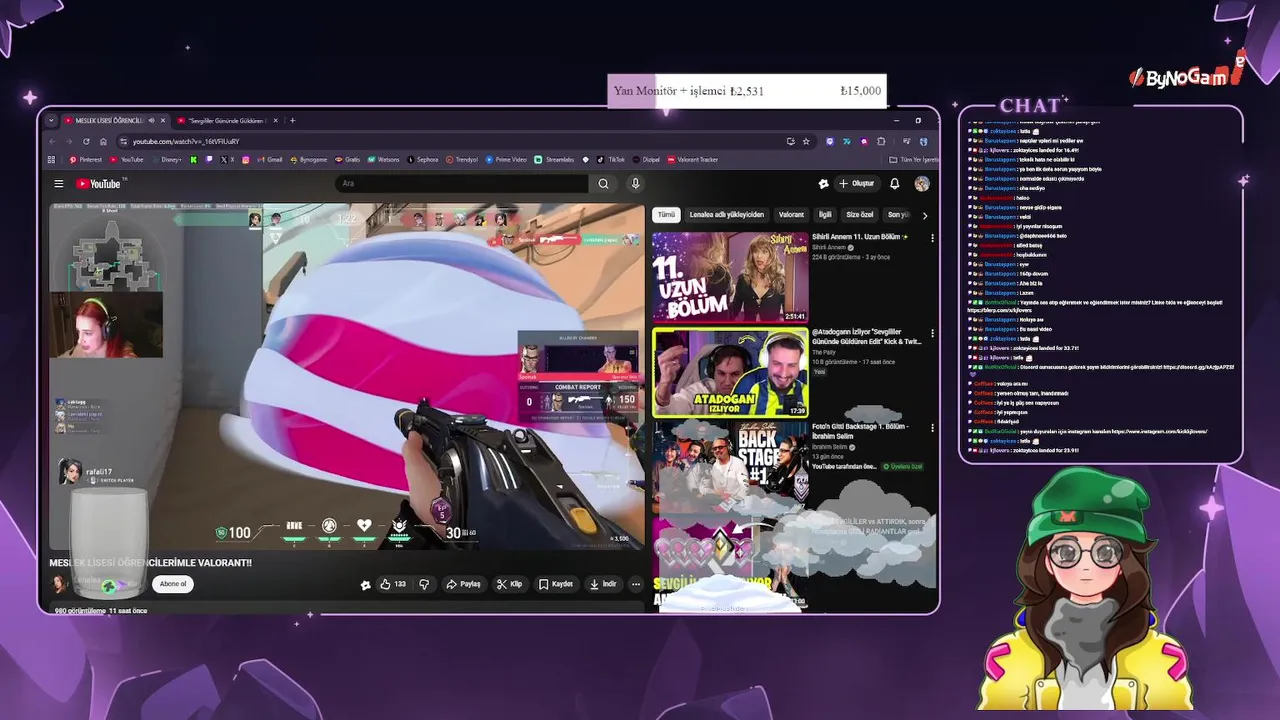Open the Pinterest bookmark
The width and height of the screenshot is (1280, 720).
point(85,160)
